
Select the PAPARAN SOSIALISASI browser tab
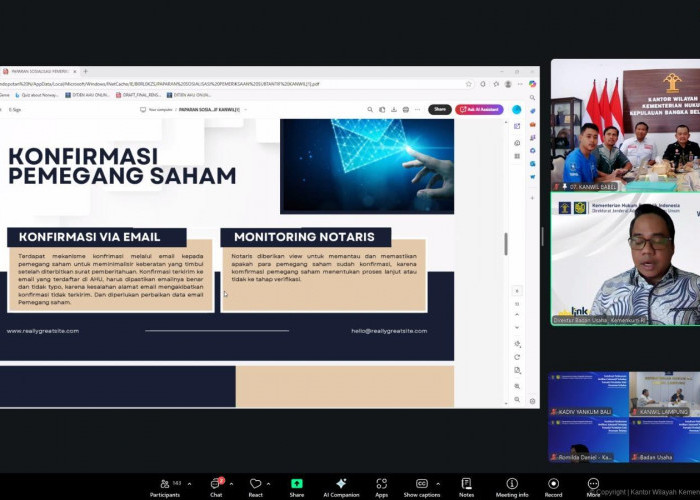(x=39, y=71)
